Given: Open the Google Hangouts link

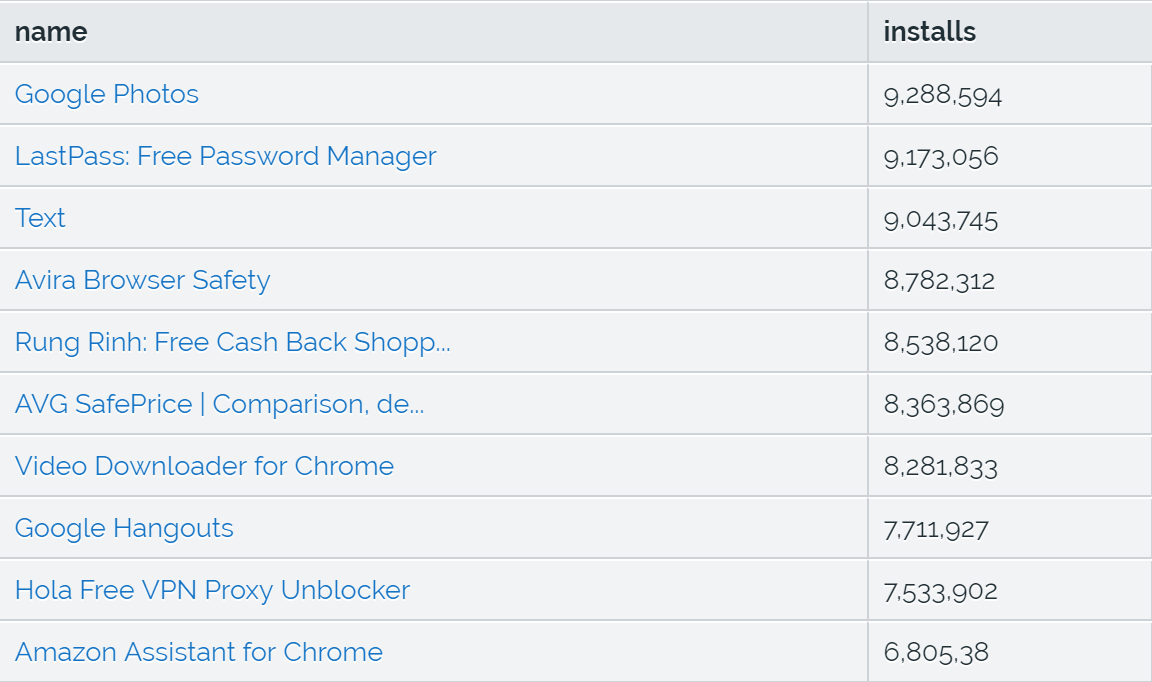Looking at the screenshot, I should (x=124, y=528).
